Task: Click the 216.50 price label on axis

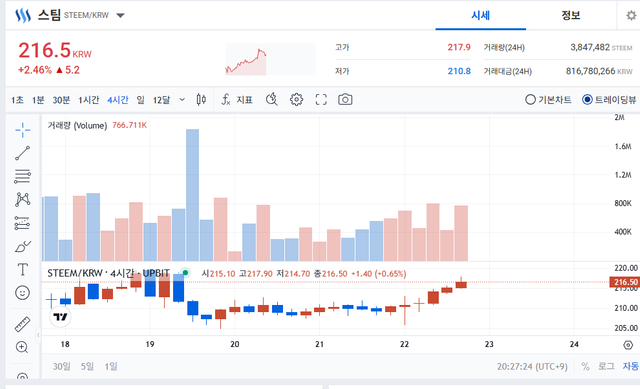Action: point(624,282)
